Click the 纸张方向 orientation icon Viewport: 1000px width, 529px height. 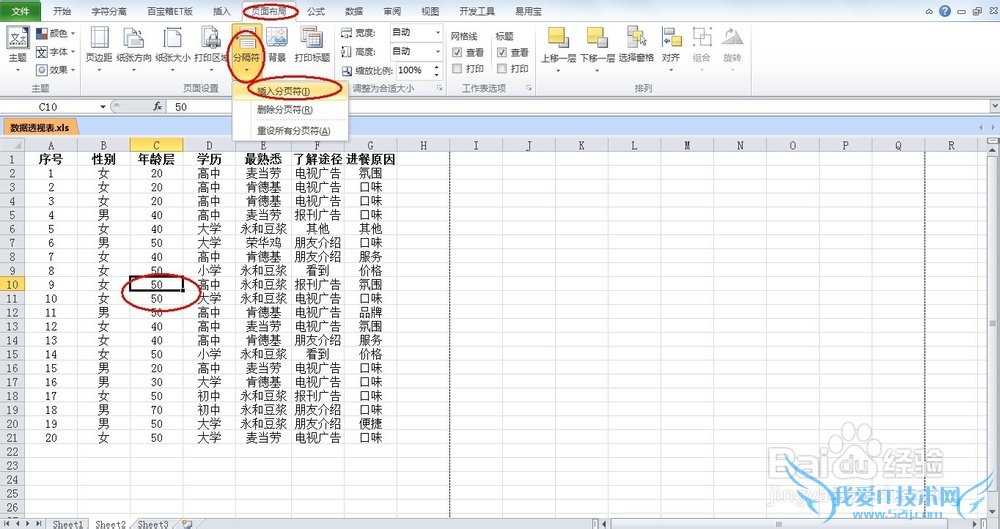[134, 38]
